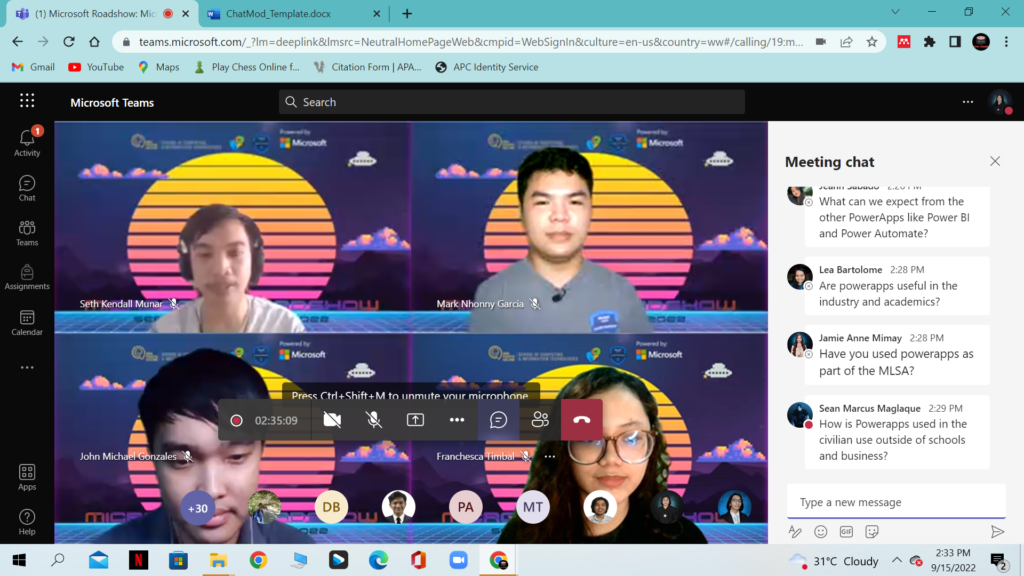Open Windows Start menu
This screenshot has height=576, width=1024.
(19, 560)
